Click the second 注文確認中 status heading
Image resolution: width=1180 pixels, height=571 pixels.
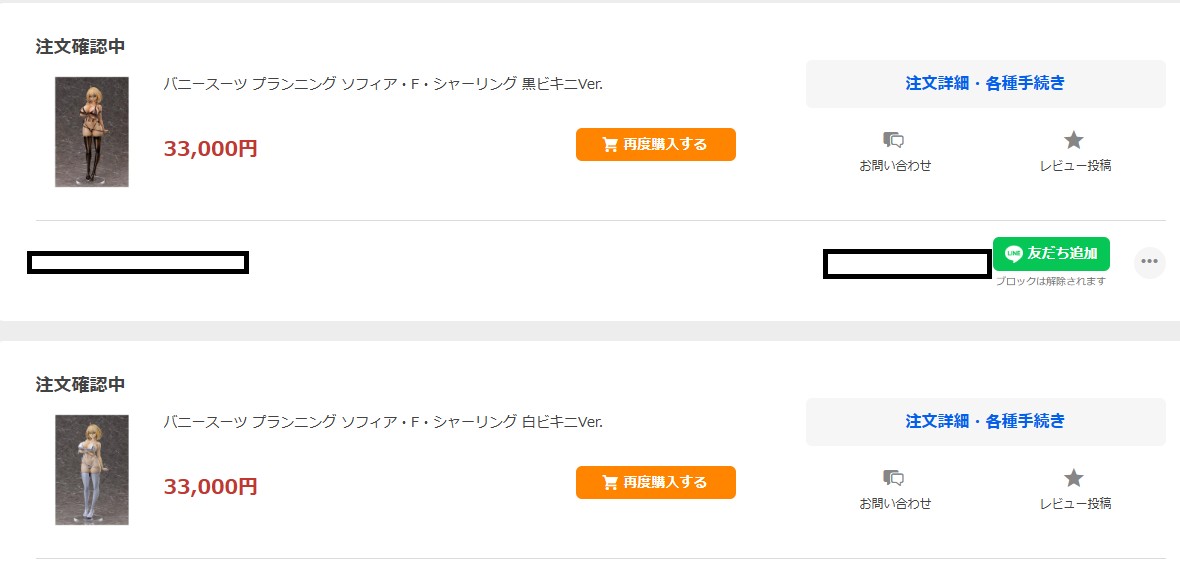(80, 385)
